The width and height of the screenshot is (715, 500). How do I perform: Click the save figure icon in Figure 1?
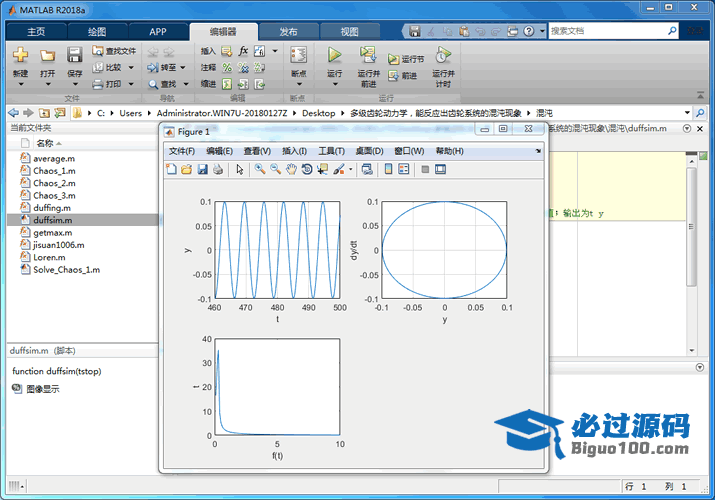tap(202, 170)
